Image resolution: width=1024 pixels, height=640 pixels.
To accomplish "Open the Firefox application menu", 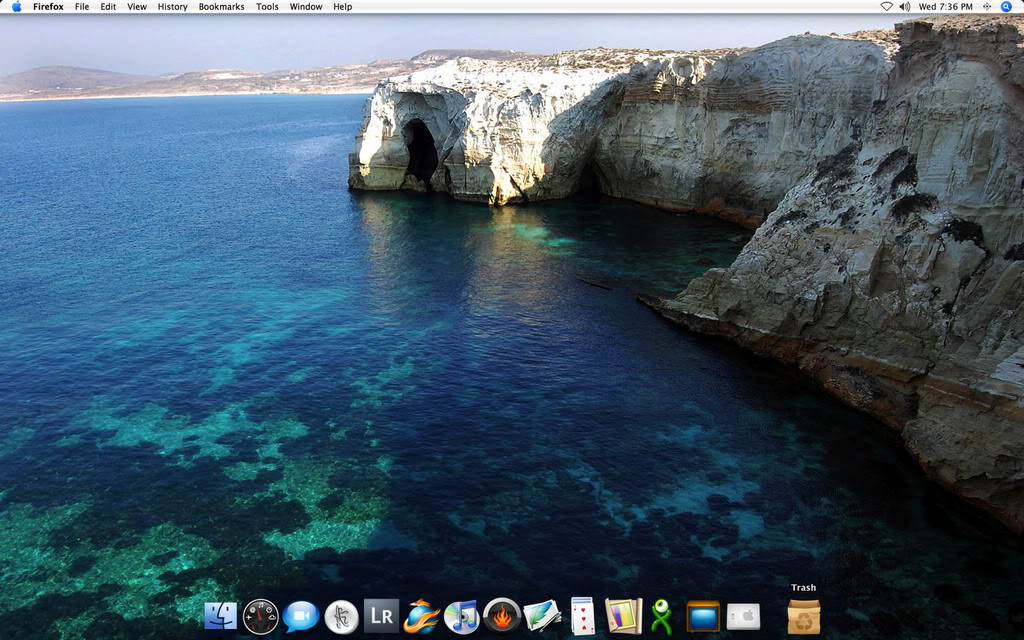I will tap(48, 7).
